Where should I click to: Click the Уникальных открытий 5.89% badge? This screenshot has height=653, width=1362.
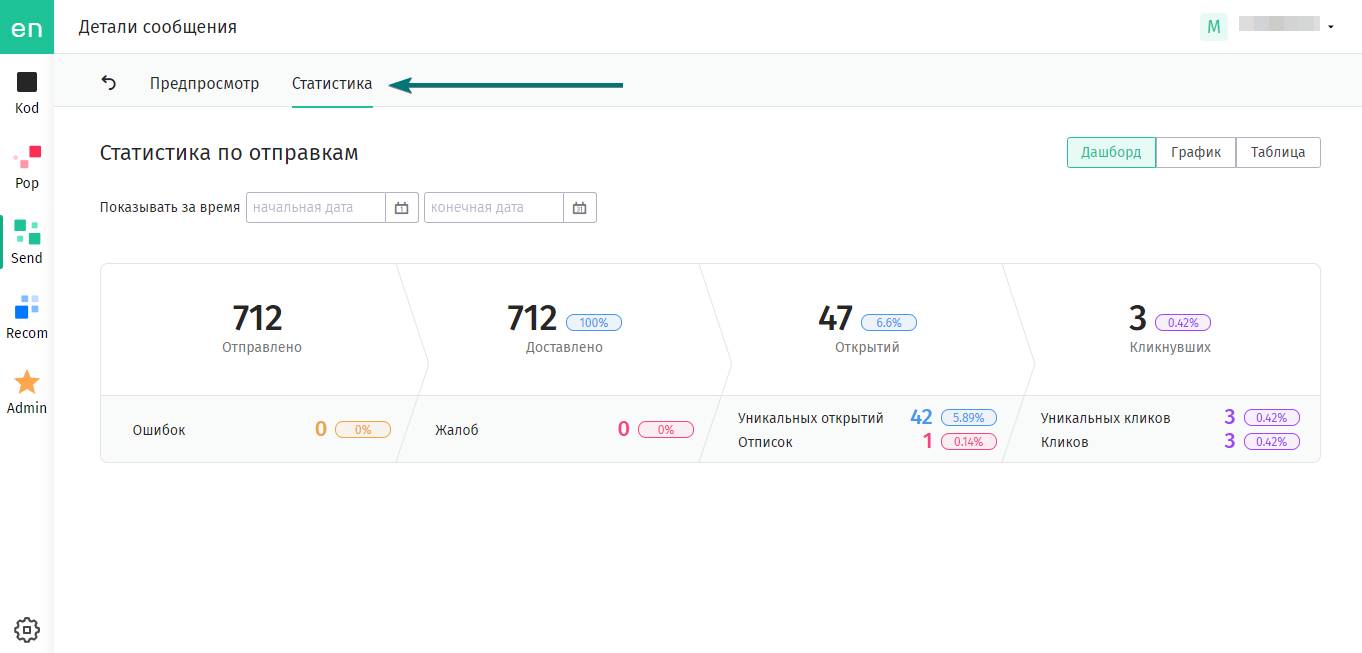969,418
